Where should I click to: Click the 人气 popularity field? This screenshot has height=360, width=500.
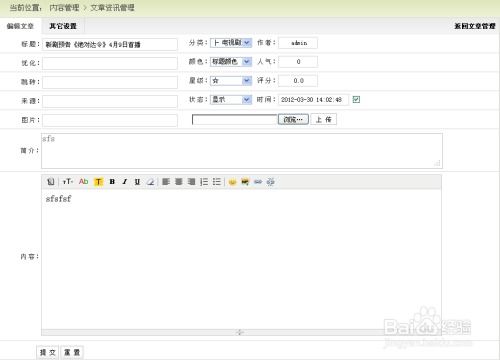298,62
